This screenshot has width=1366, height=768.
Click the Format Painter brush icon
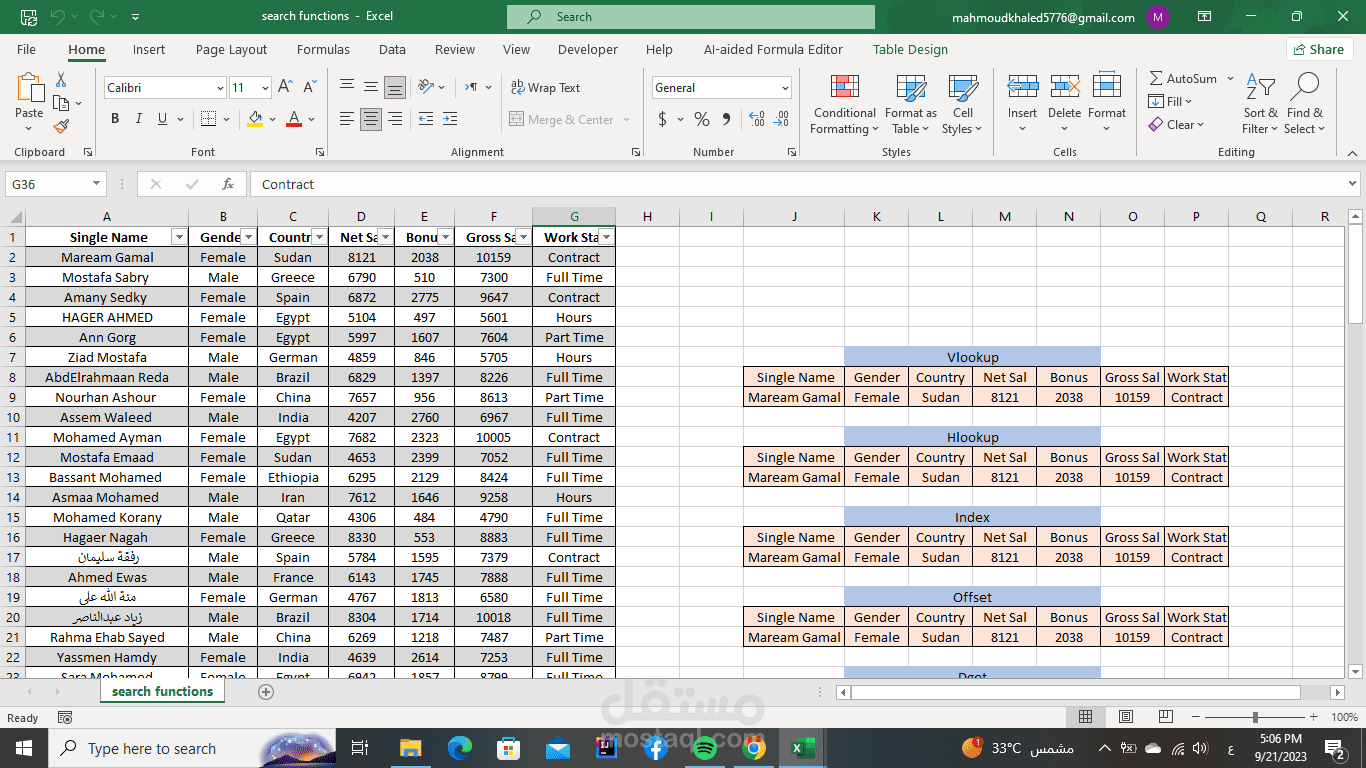(61, 127)
